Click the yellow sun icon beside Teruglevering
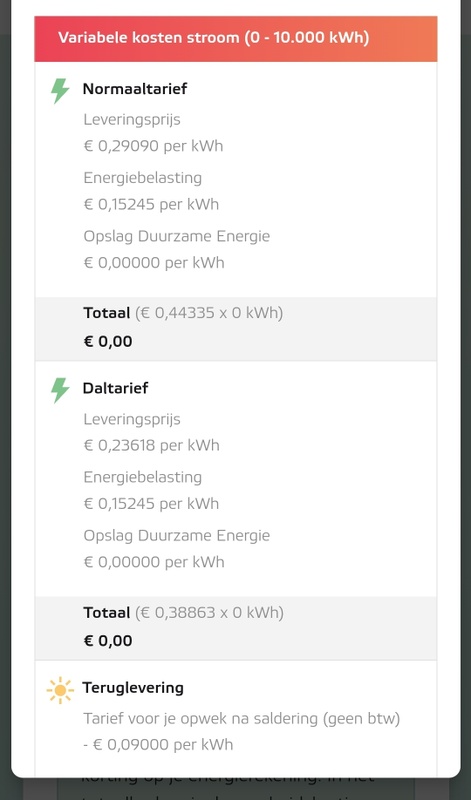This screenshot has height=800, width=471. (60, 690)
